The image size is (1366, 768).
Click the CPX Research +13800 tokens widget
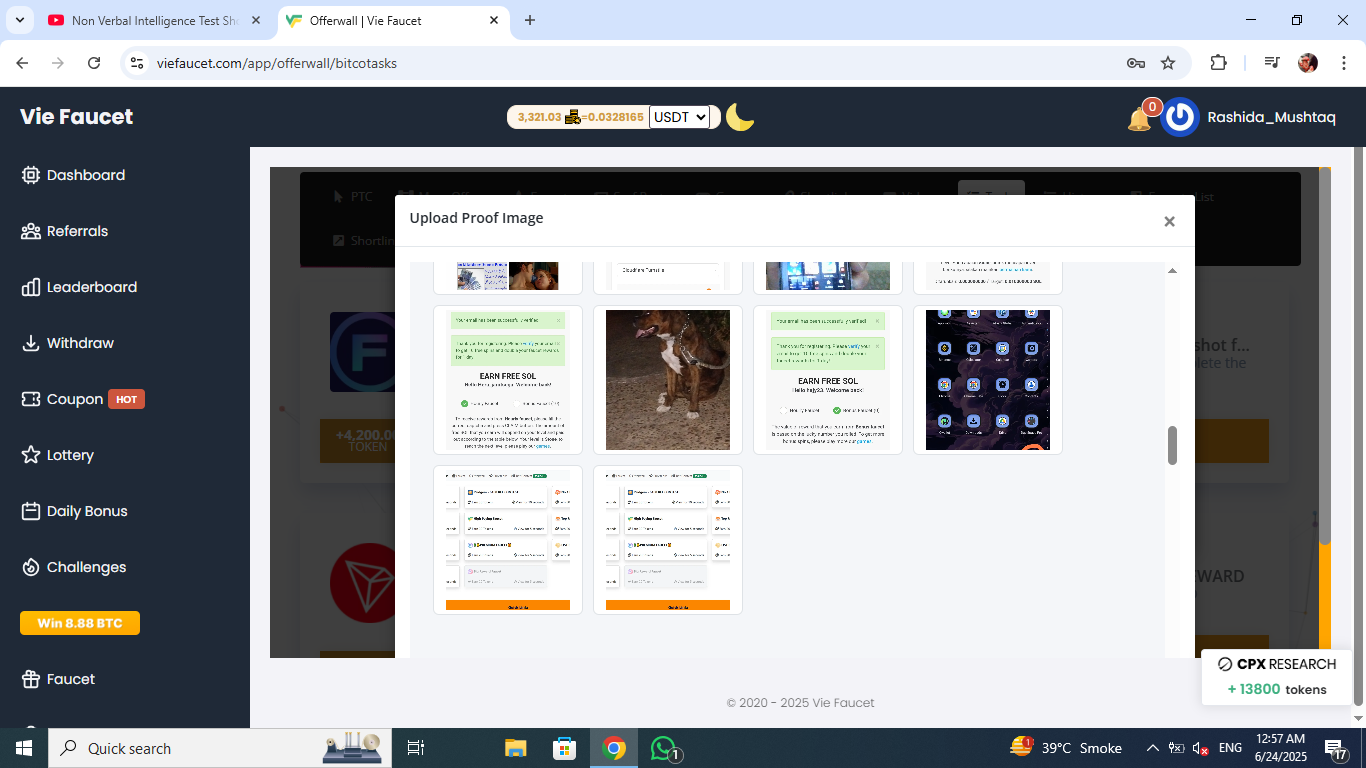(1277, 677)
